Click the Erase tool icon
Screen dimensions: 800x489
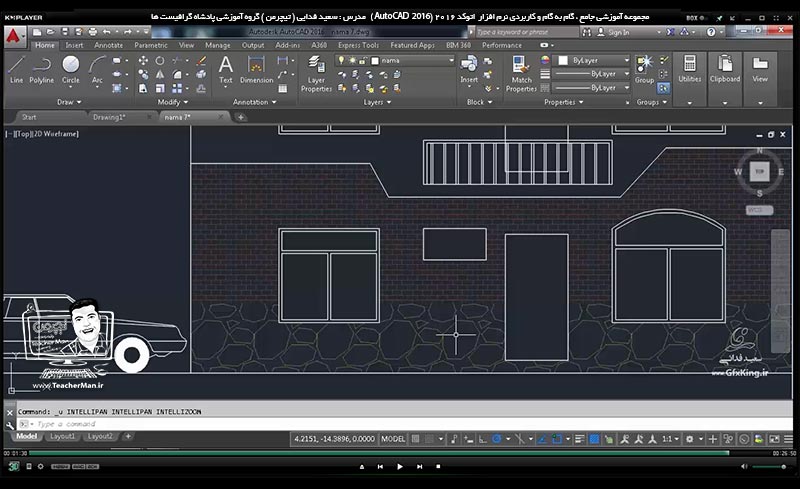coord(202,60)
